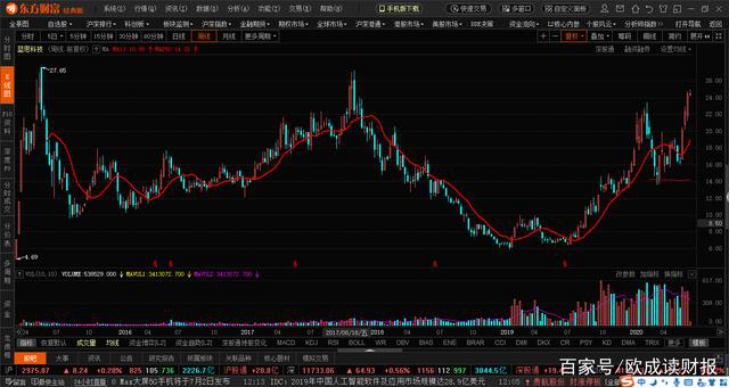This screenshot has width=730, height=388.
Task: Toggle the BOLL indicator
Action: pos(357,342)
